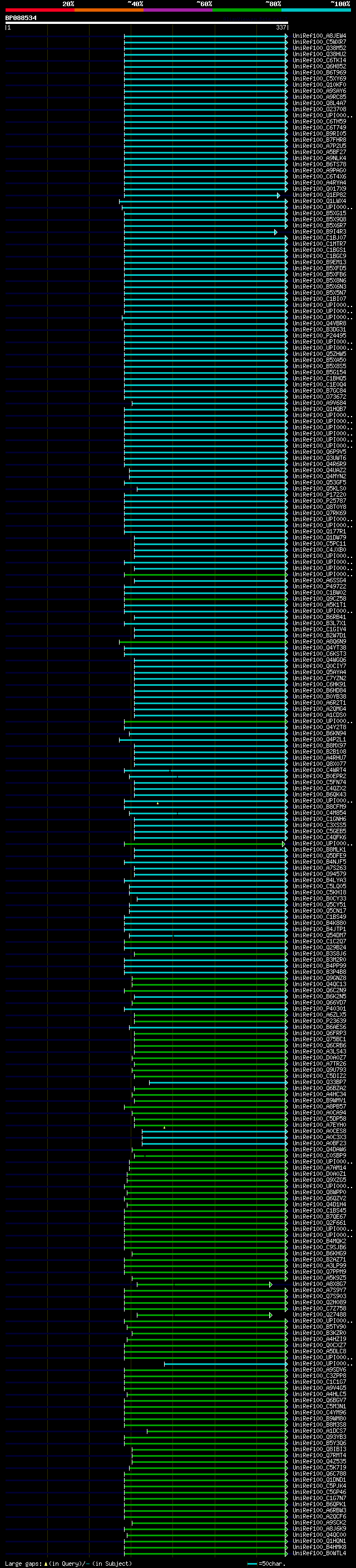Click the UniRef100_O23708 label

(x=319, y=109)
